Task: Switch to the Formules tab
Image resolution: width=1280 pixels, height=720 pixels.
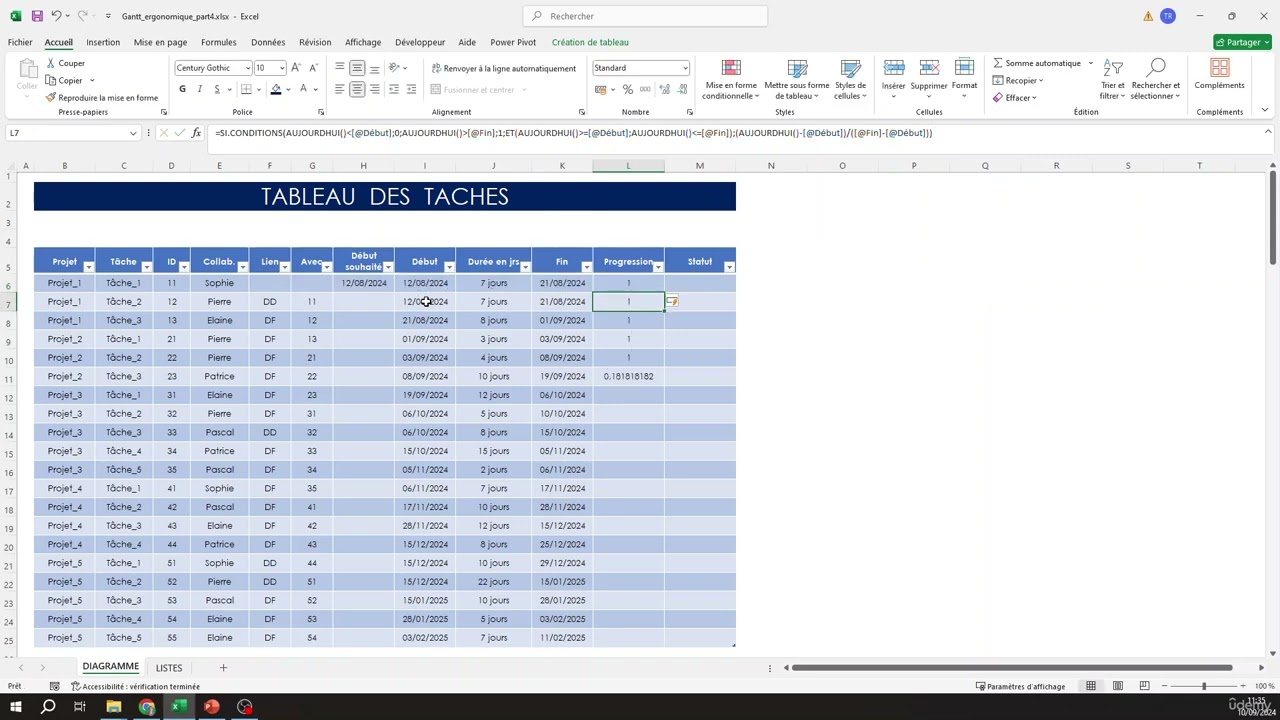Action: [218, 42]
